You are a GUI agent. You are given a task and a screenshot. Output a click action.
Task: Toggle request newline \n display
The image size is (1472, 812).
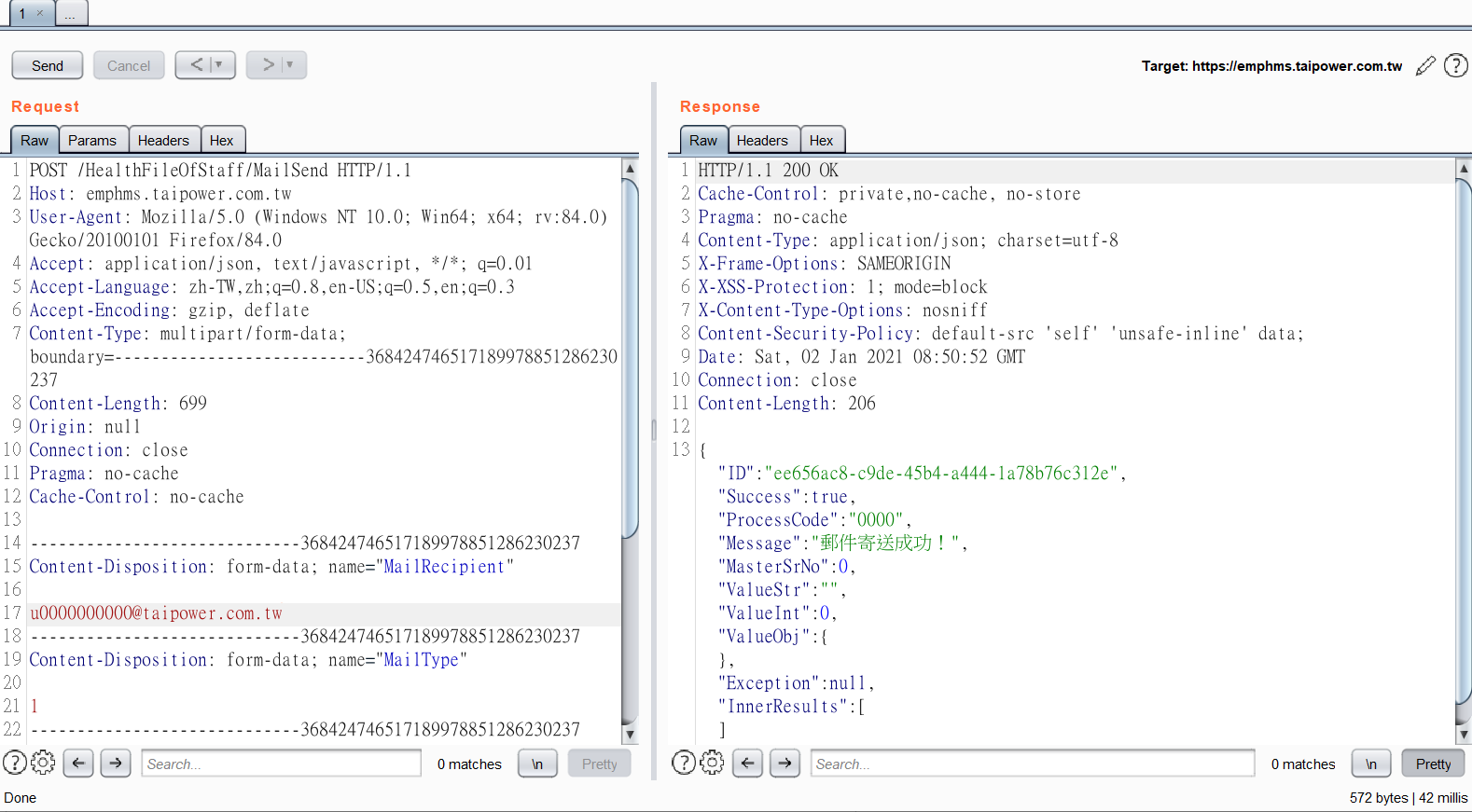tap(537, 764)
